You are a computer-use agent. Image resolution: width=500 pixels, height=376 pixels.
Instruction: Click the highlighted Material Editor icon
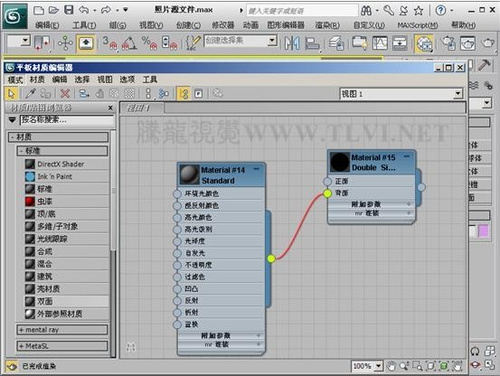click(424, 44)
